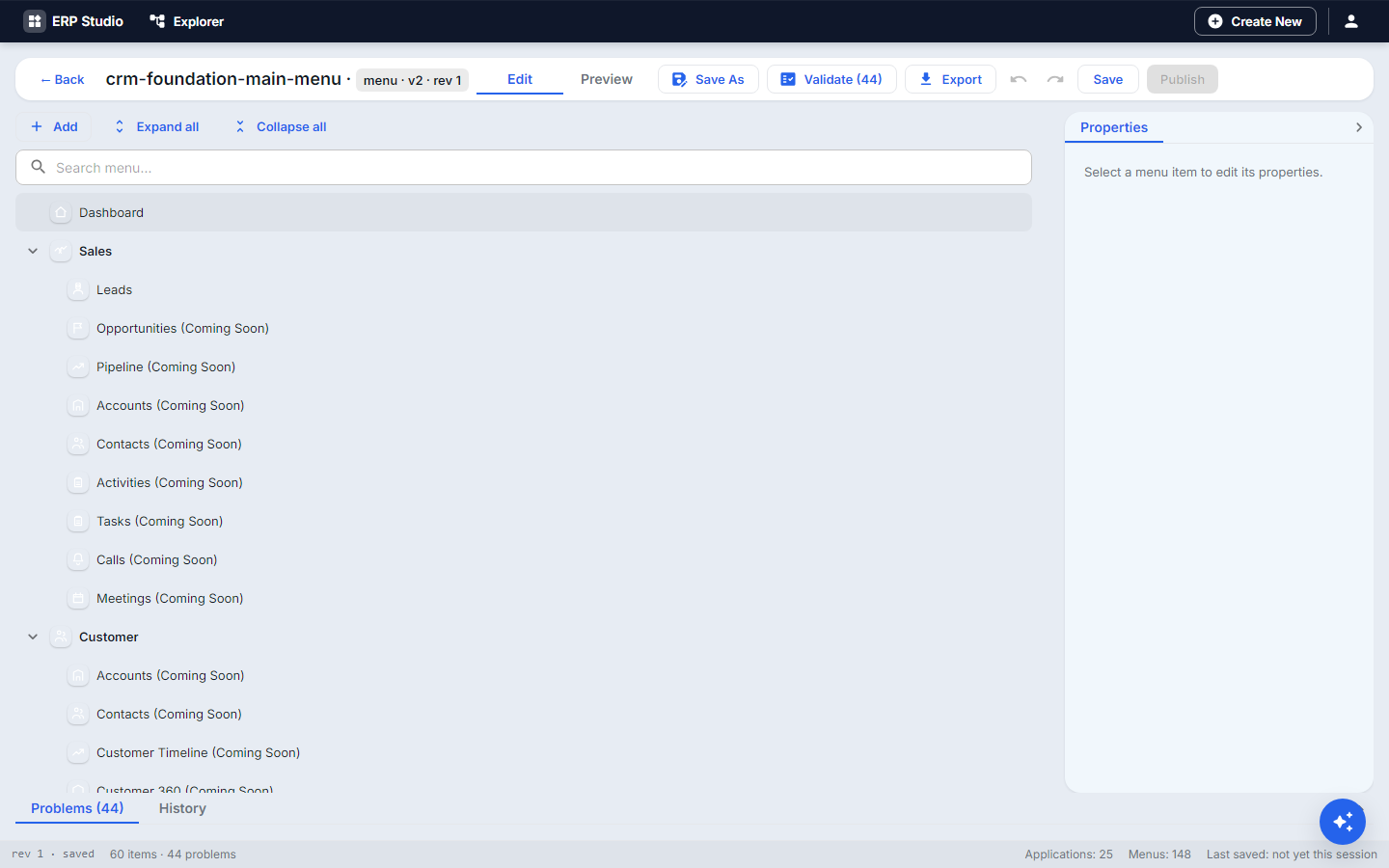This screenshot has height=868, width=1389.
Task: Click the Customer group icon
Action: pos(61,637)
